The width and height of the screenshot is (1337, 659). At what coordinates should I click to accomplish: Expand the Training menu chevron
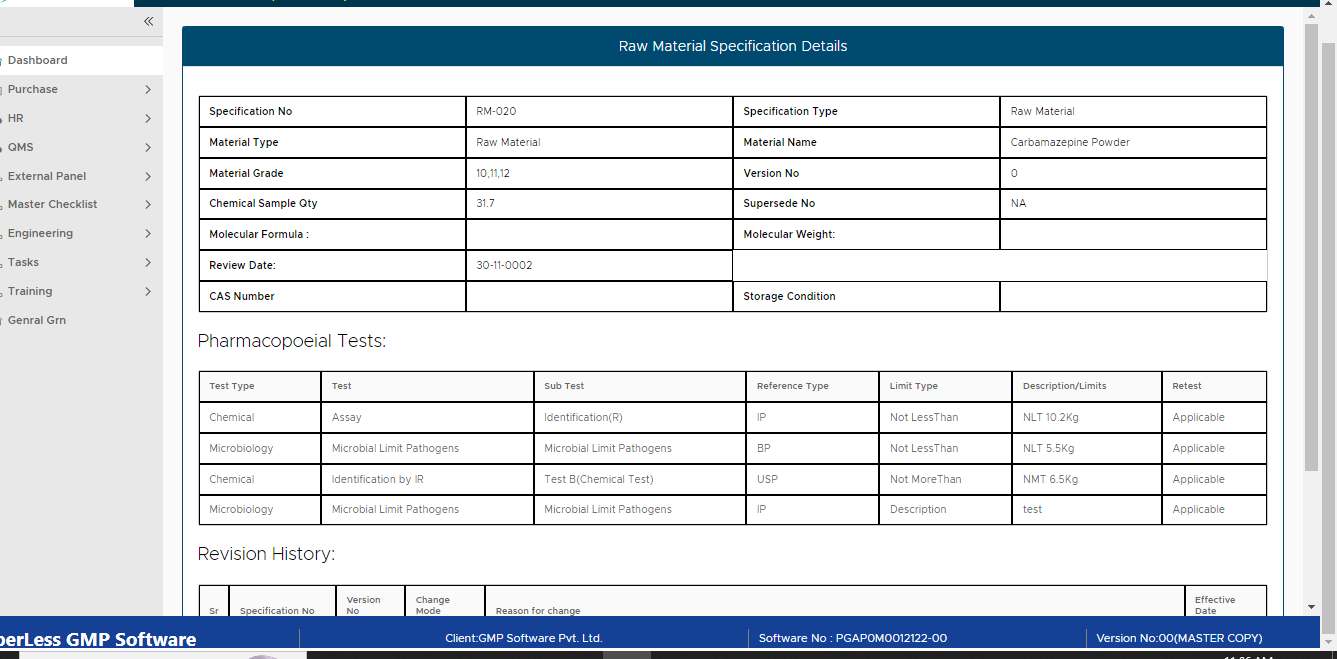[148, 292]
